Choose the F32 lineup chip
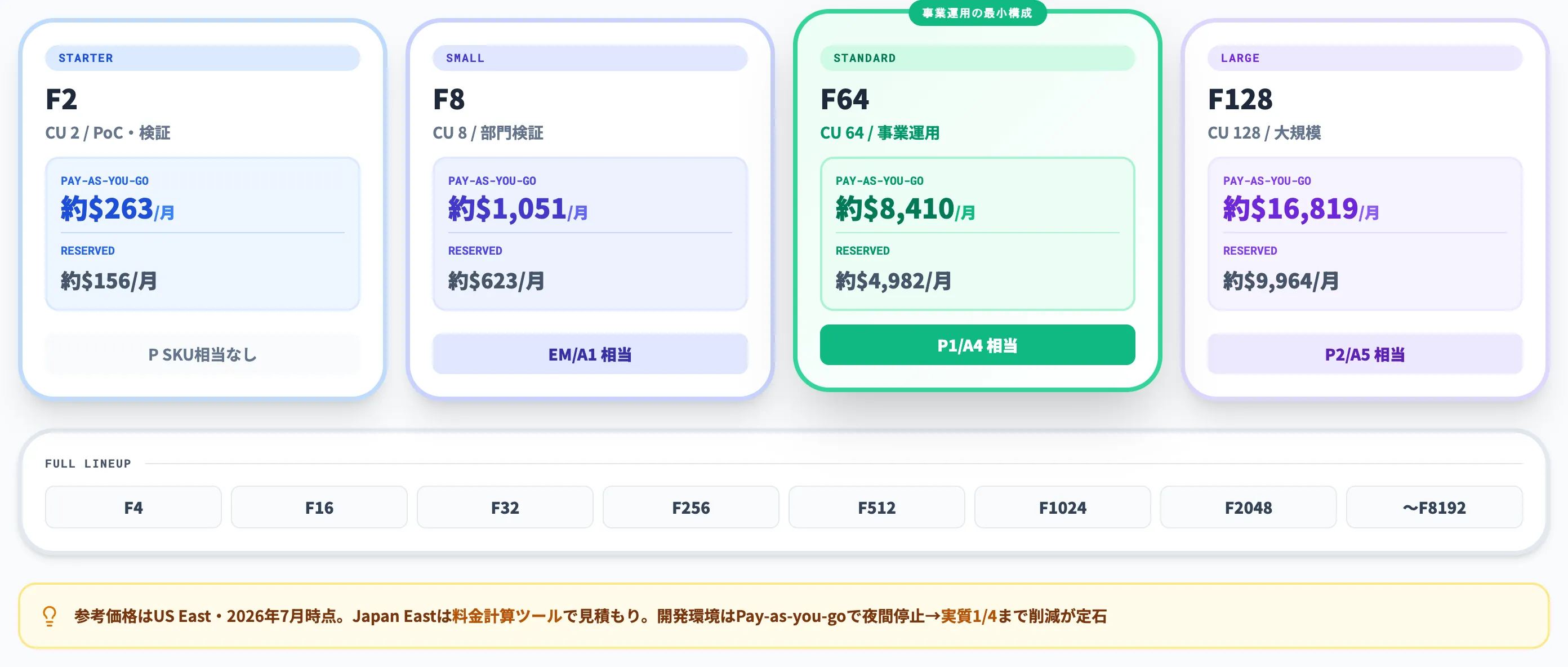 click(x=505, y=507)
